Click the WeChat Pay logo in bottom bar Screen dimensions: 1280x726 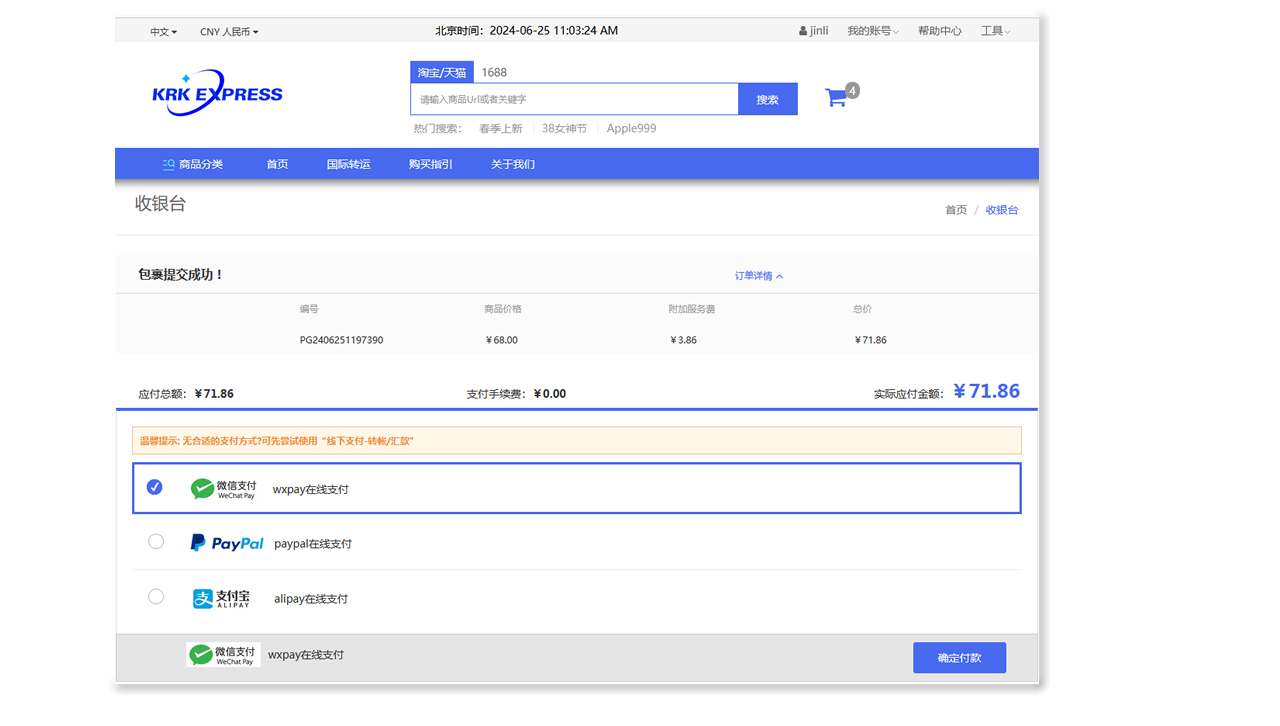(223, 655)
